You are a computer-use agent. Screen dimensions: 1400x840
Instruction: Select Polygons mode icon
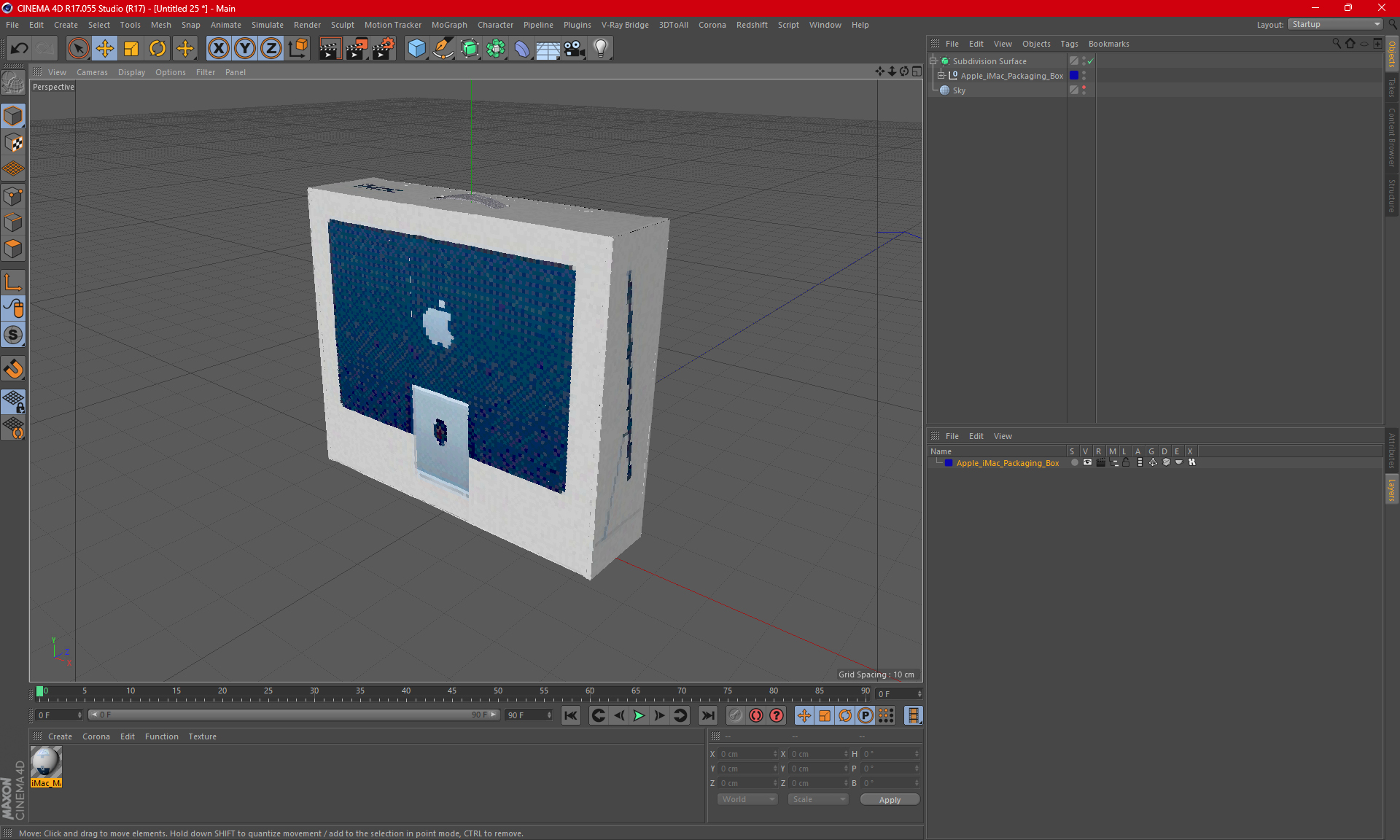pyautogui.click(x=13, y=249)
